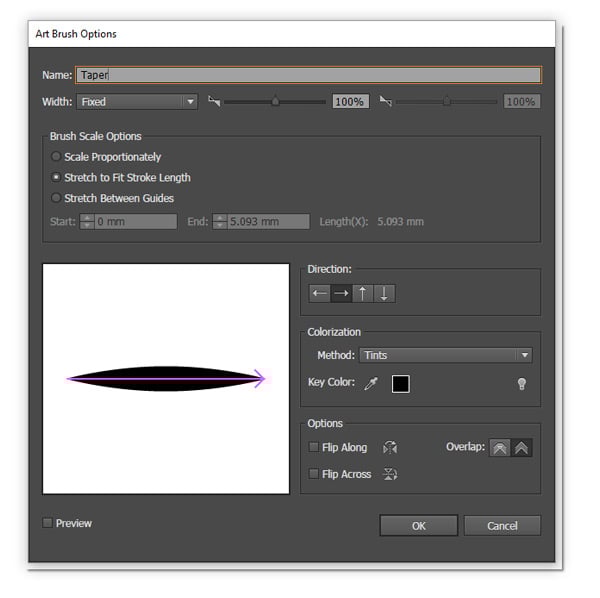Click maximum width icon beside second slider
The width and height of the screenshot is (600, 598).
click(x=386, y=101)
